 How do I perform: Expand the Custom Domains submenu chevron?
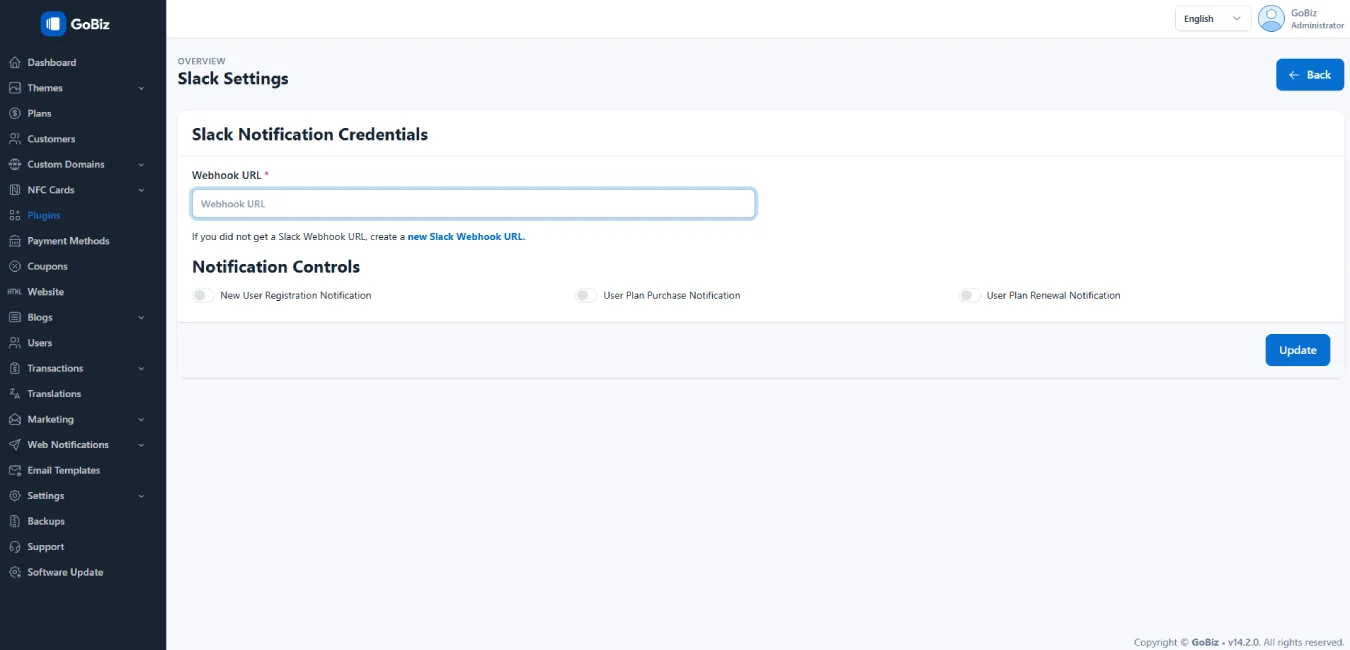click(141, 164)
